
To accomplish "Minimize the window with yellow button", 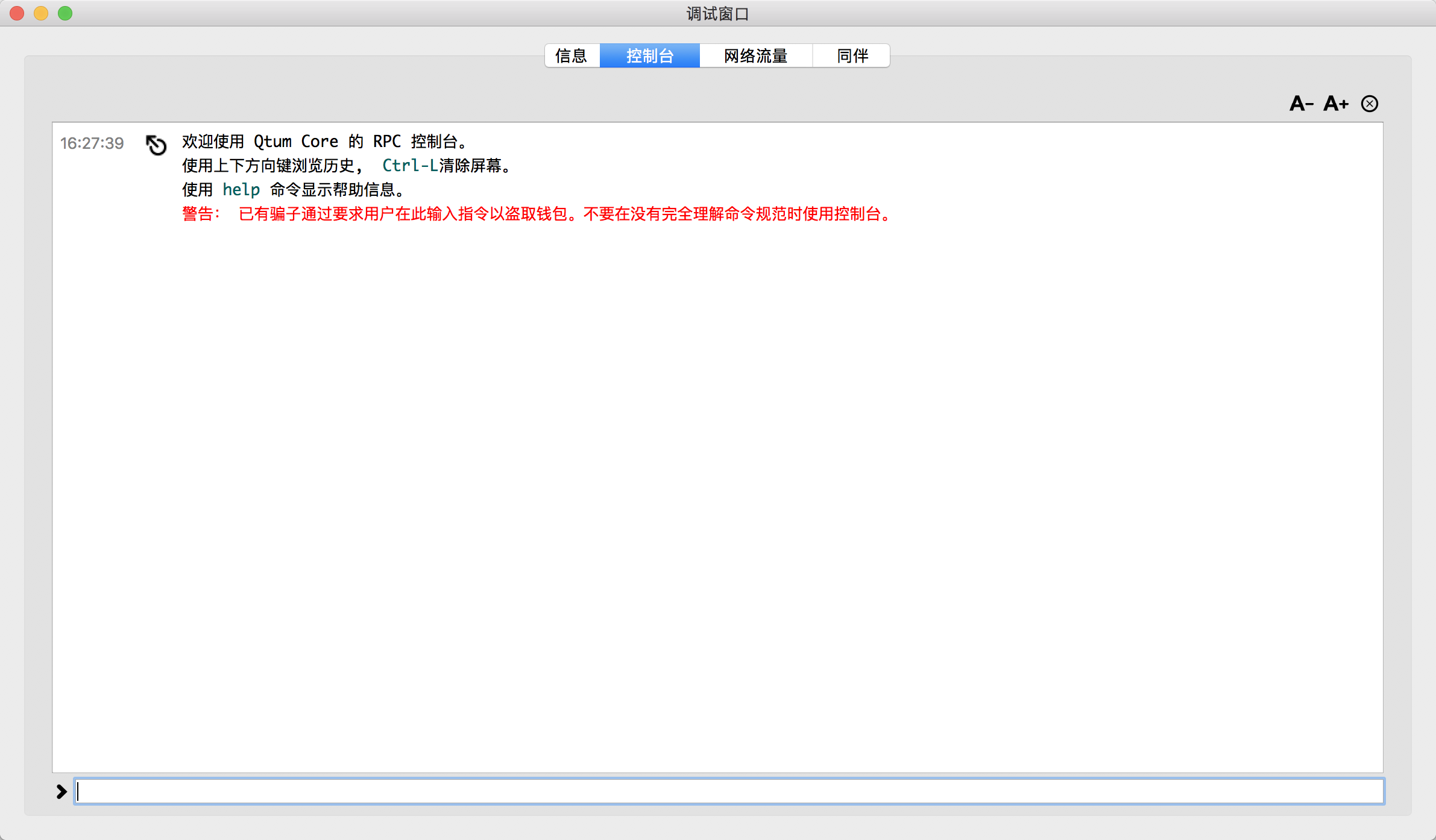I will coord(41,13).
